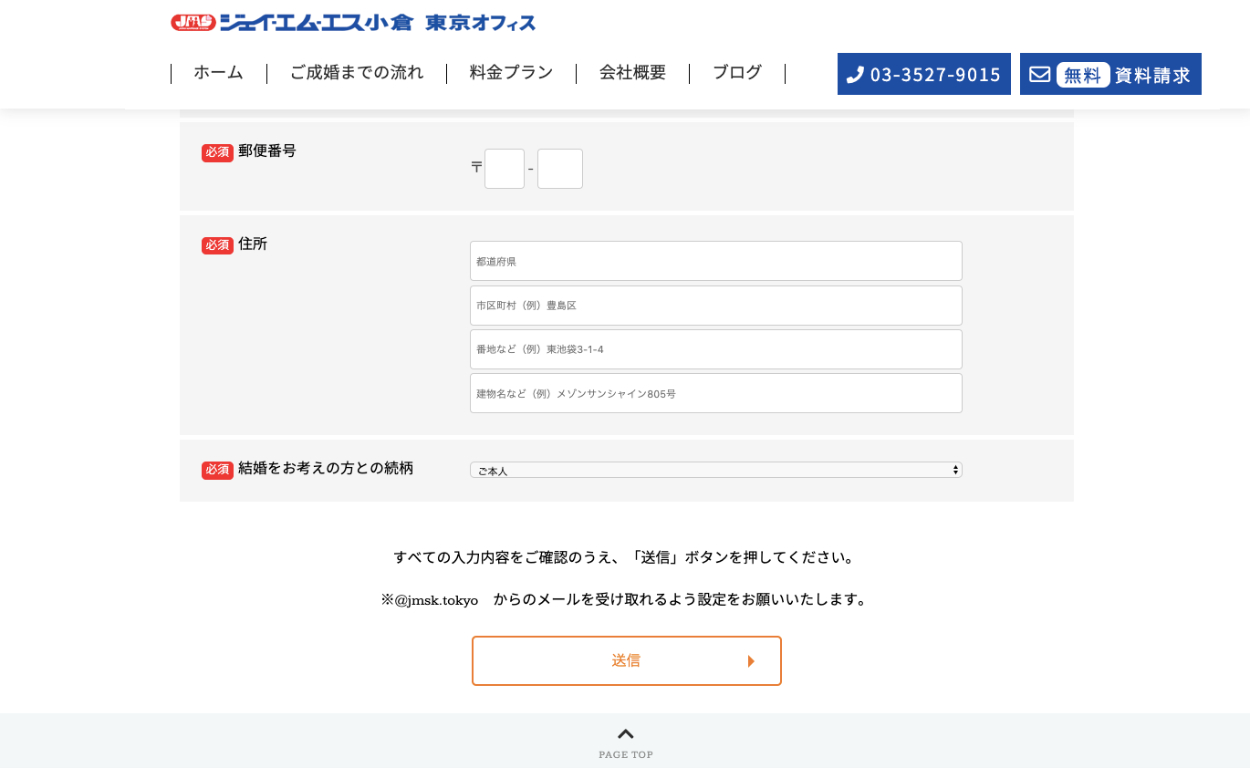Image resolution: width=1250 pixels, height=768 pixels.
Task: Click the orange arrow in 送信 button
Action: 751,661
